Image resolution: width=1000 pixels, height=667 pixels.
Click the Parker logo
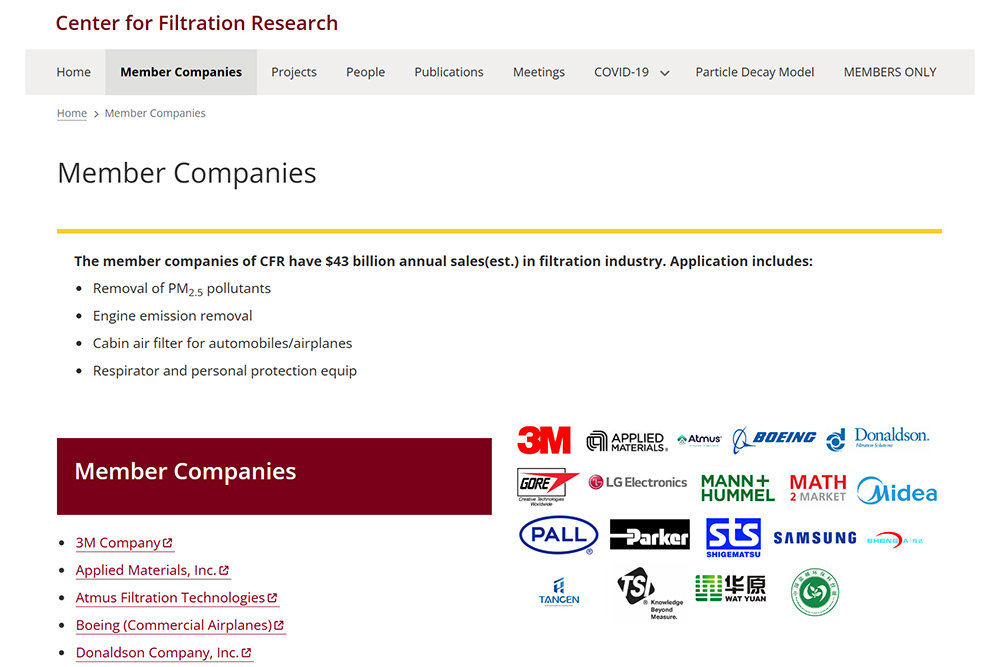tap(649, 536)
